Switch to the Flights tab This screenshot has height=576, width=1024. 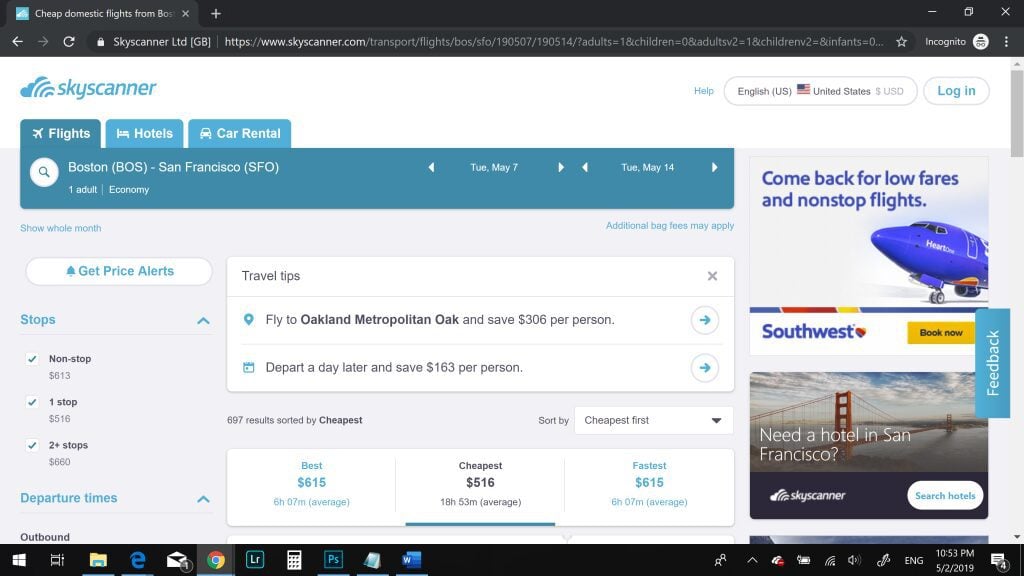(x=61, y=133)
